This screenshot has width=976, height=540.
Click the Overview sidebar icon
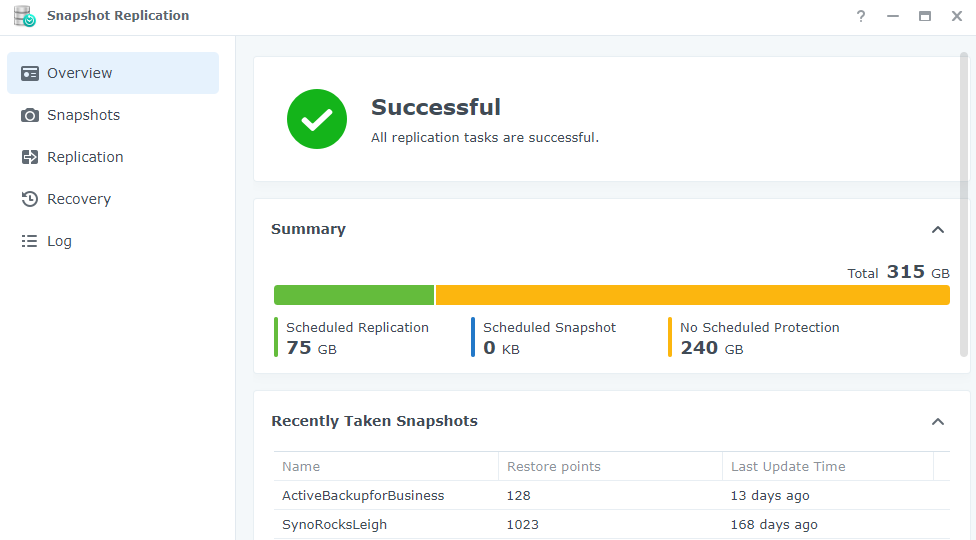point(29,73)
